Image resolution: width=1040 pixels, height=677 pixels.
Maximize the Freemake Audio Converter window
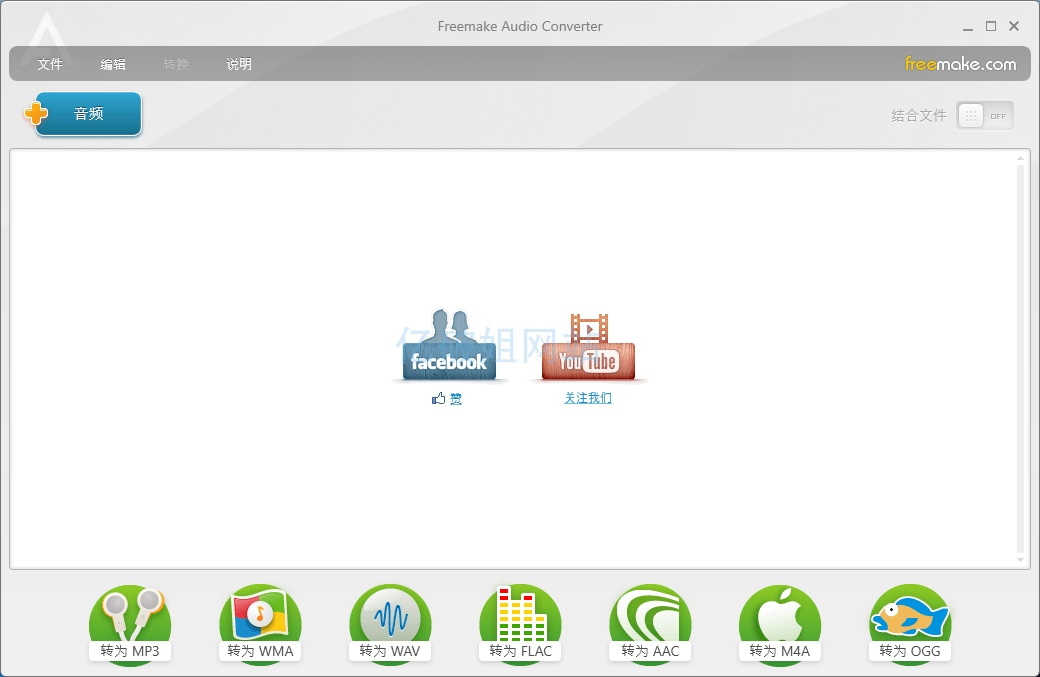(991, 26)
